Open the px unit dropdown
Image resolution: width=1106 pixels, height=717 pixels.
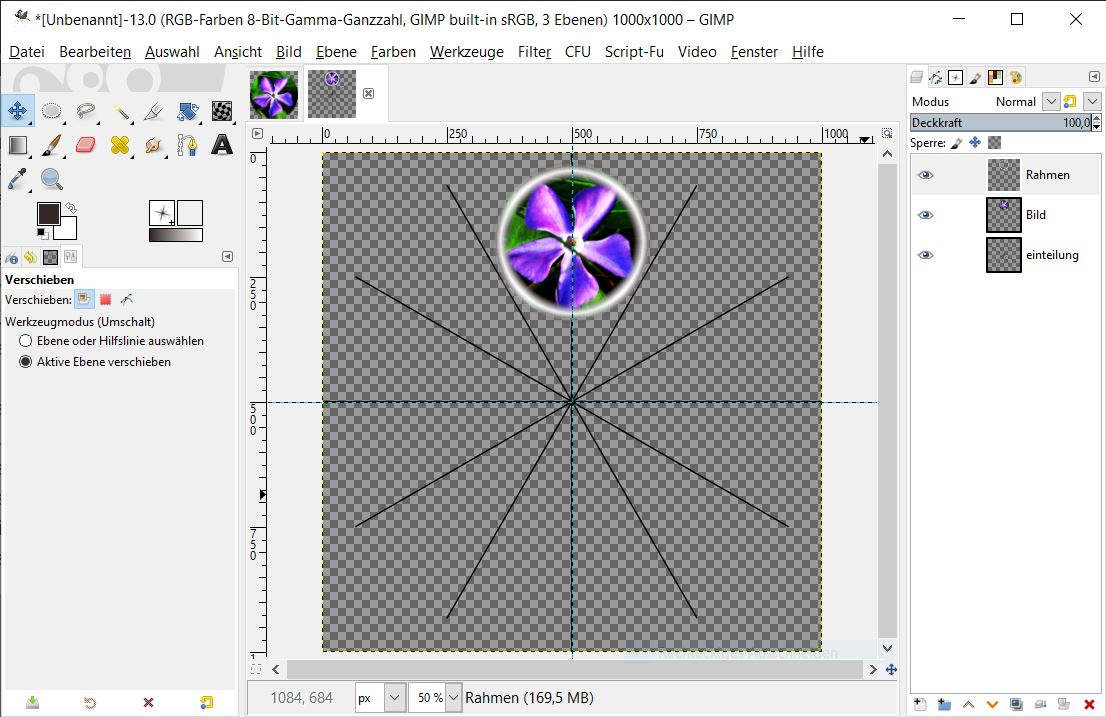coord(395,698)
